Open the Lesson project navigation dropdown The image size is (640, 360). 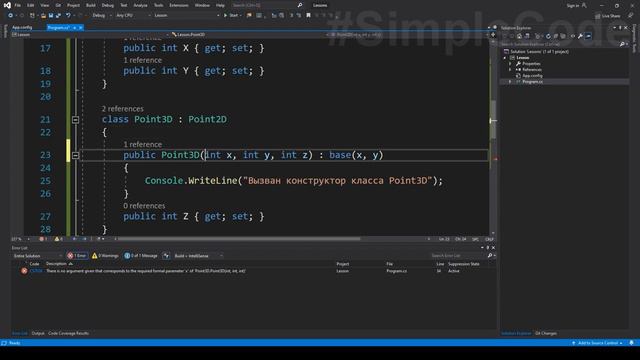pyautogui.click(x=90, y=35)
